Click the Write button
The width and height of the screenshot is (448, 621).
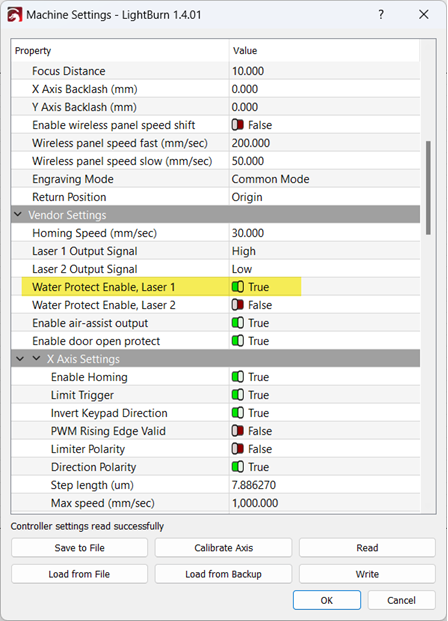click(x=367, y=574)
